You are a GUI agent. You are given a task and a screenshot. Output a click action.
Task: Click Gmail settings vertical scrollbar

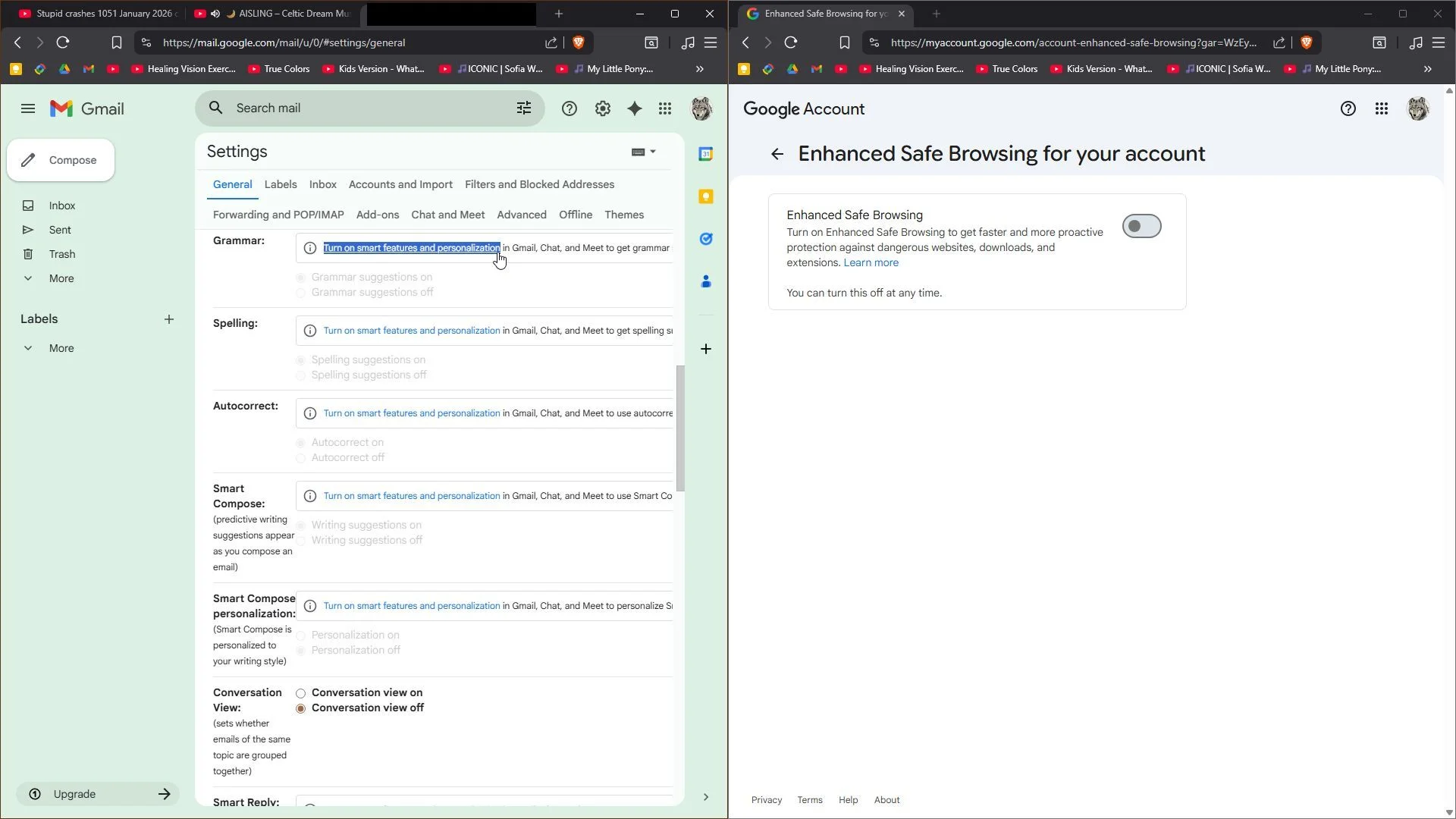click(680, 428)
